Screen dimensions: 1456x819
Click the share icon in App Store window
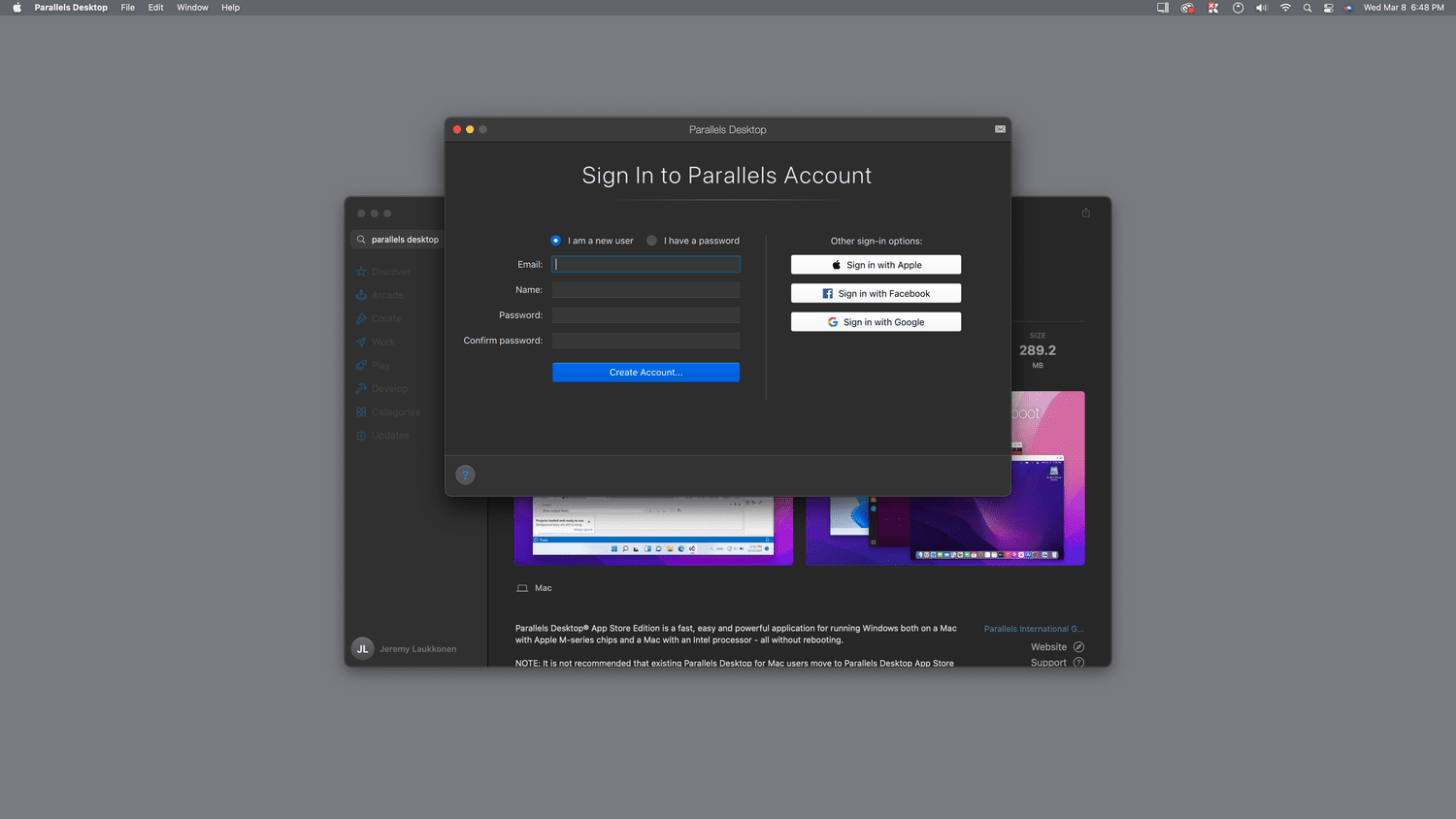[1086, 213]
